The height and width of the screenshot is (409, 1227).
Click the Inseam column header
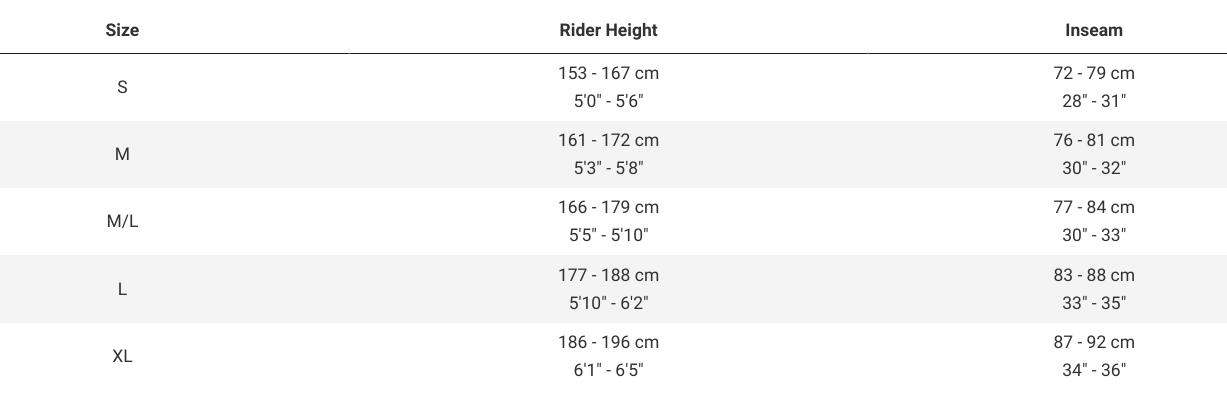pyautogui.click(x=1094, y=30)
